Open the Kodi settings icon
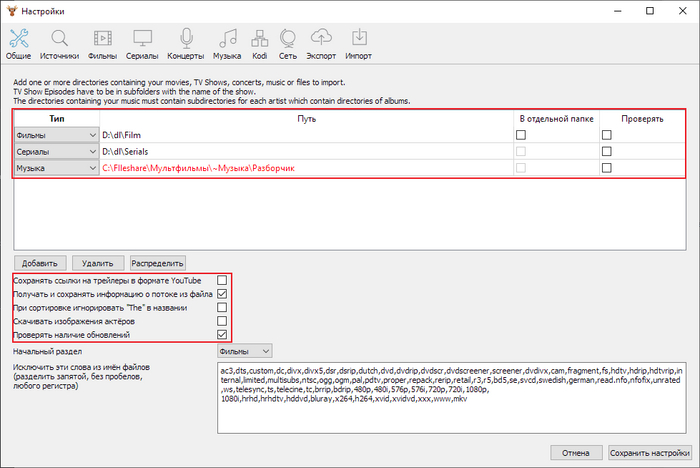The image size is (700, 468). click(x=260, y=42)
